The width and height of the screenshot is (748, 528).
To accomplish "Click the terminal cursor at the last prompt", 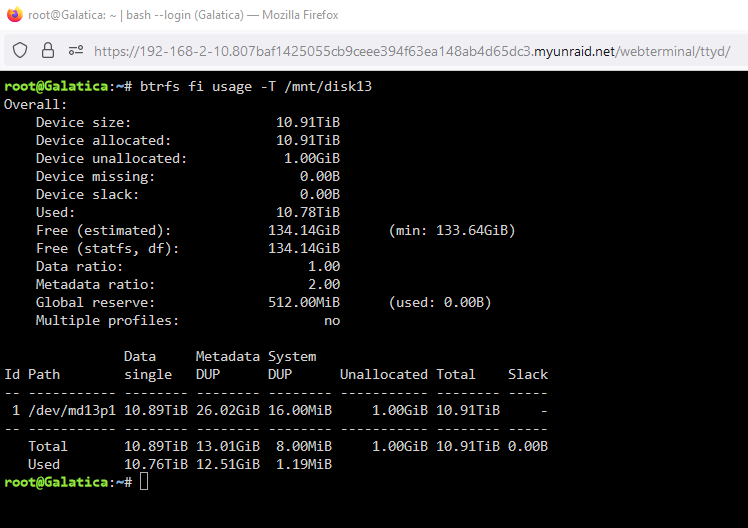I will 144,482.
